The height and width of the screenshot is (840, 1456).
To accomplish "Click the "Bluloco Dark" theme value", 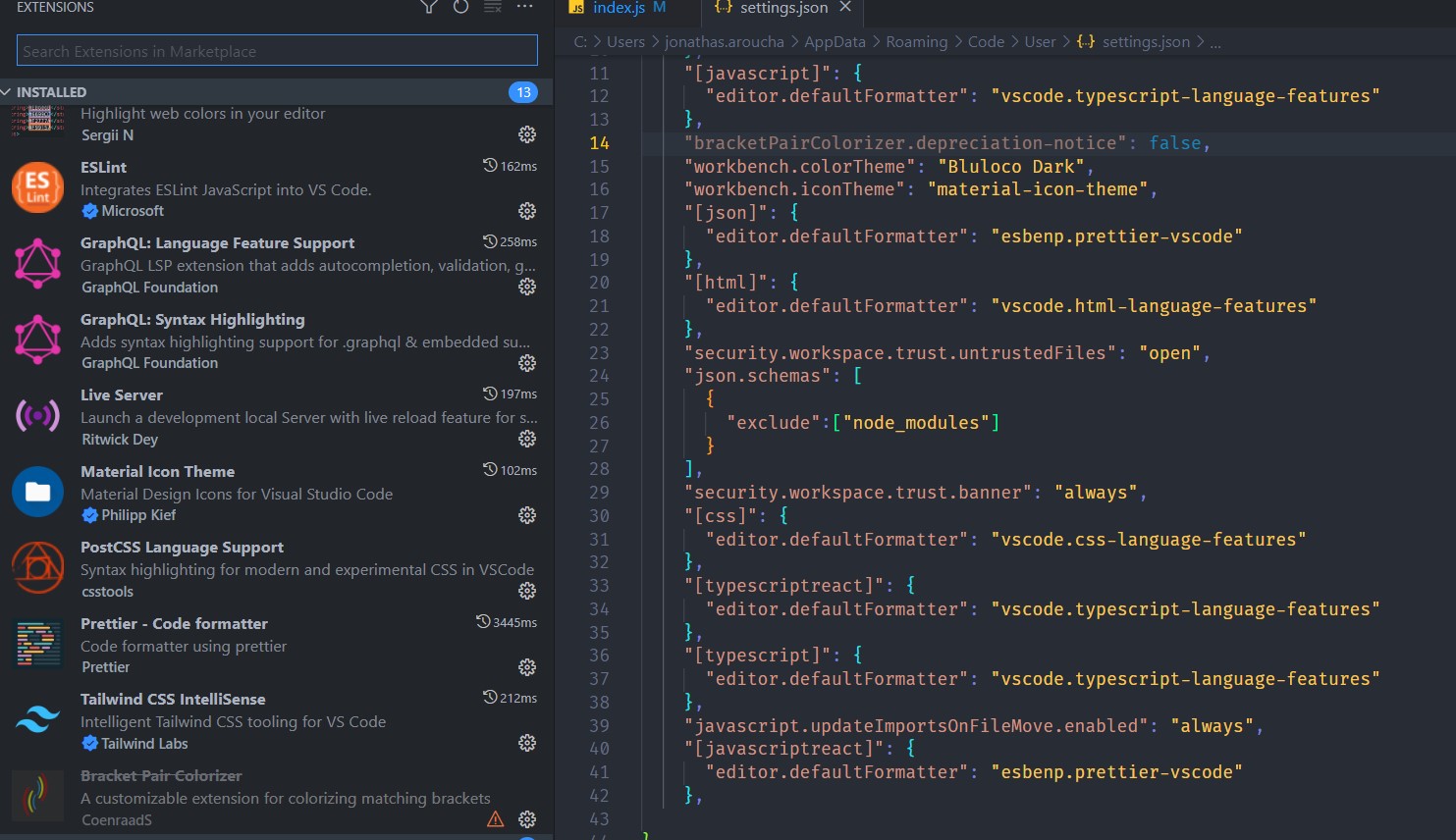I will [1010, 167].
